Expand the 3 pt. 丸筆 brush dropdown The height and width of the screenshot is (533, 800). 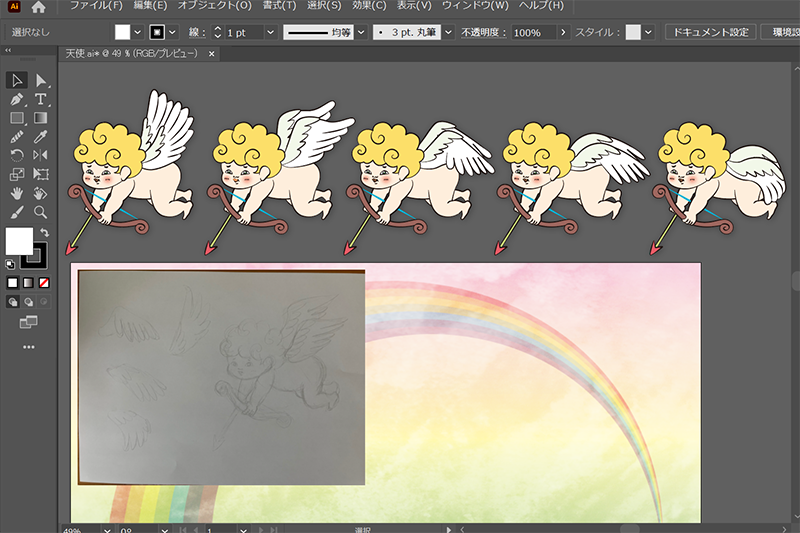click(448, 33)
